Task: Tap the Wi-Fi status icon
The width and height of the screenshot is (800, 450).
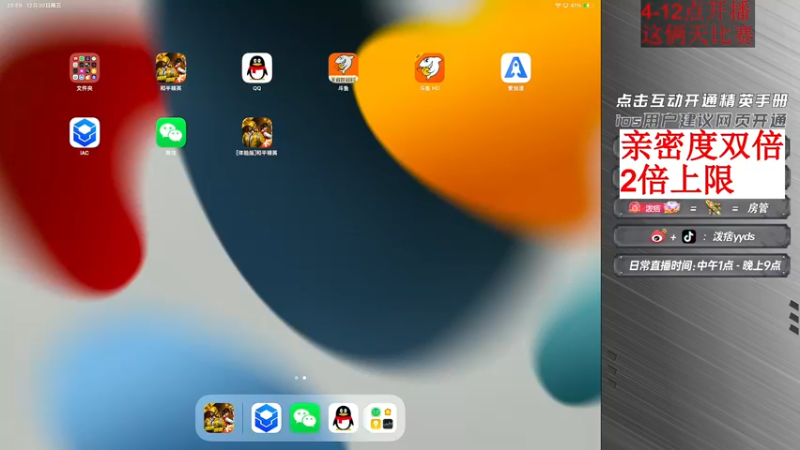Action: click(x=558, y=5)
